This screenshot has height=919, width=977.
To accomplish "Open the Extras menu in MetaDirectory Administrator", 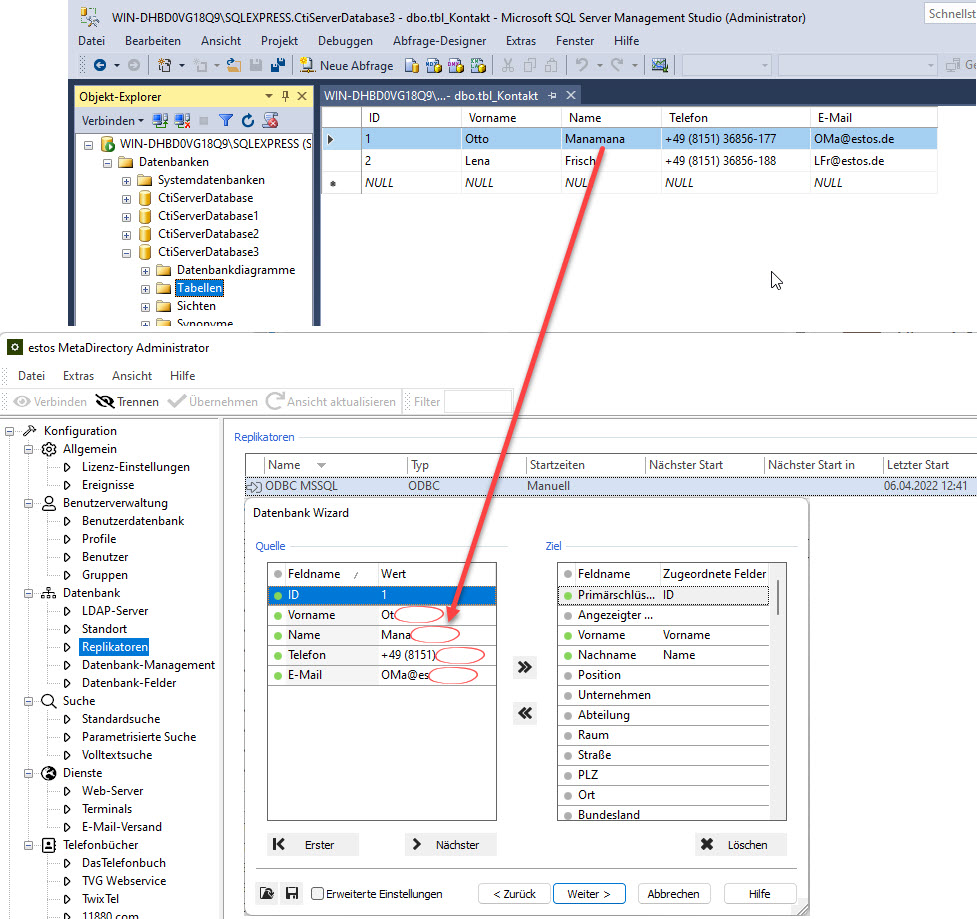I will click(78, 376).
